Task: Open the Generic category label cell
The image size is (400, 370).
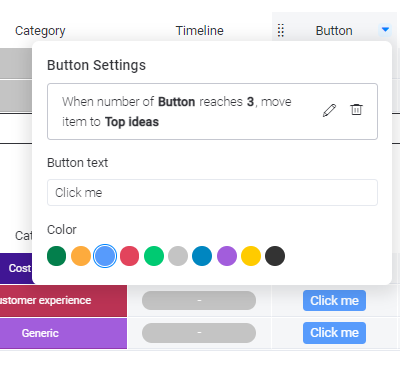Action: [x=63, y=333]
